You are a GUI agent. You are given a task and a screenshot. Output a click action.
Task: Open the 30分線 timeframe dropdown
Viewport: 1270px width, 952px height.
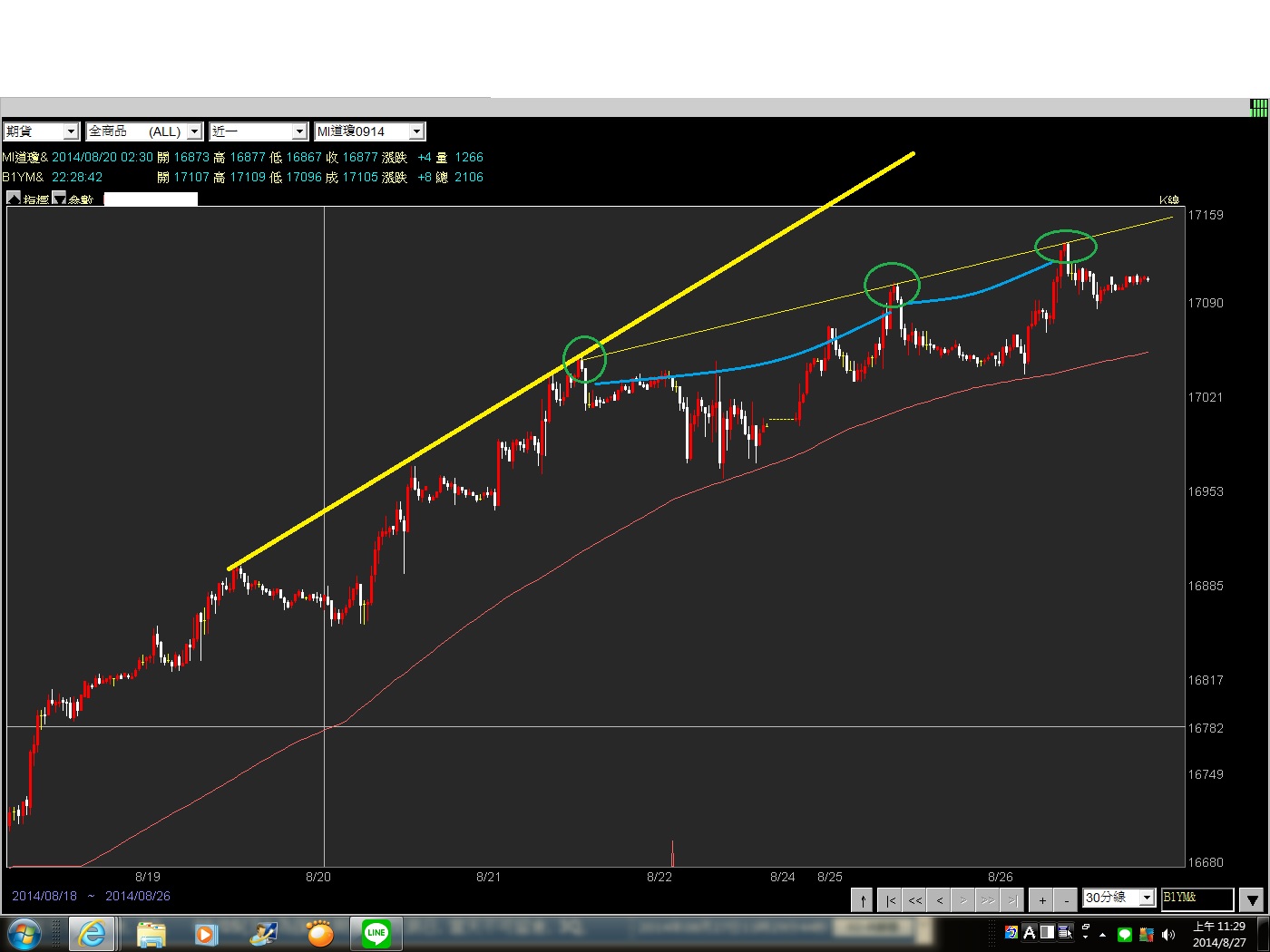[1119, 898]
